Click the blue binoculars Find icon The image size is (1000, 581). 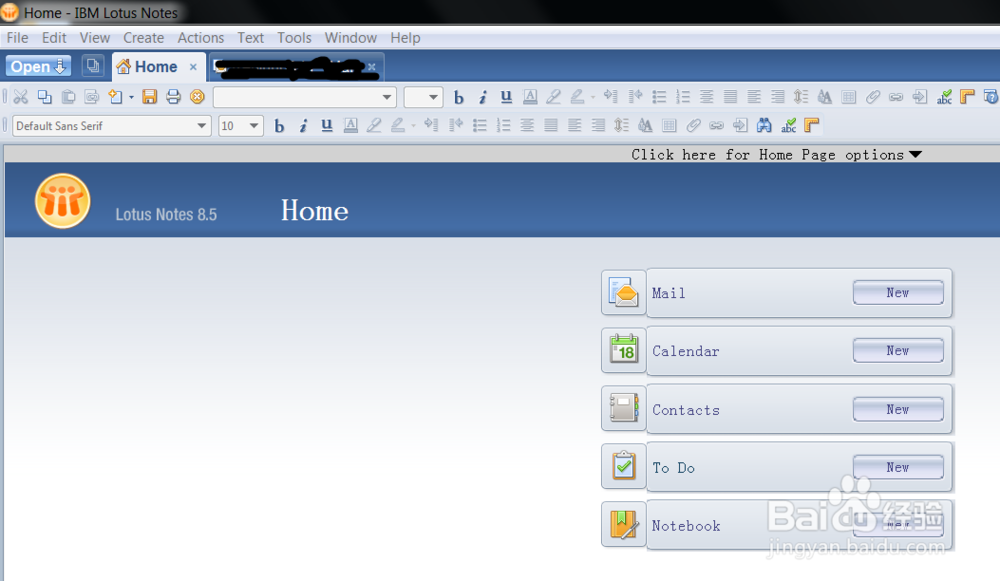tap(764, 126)
